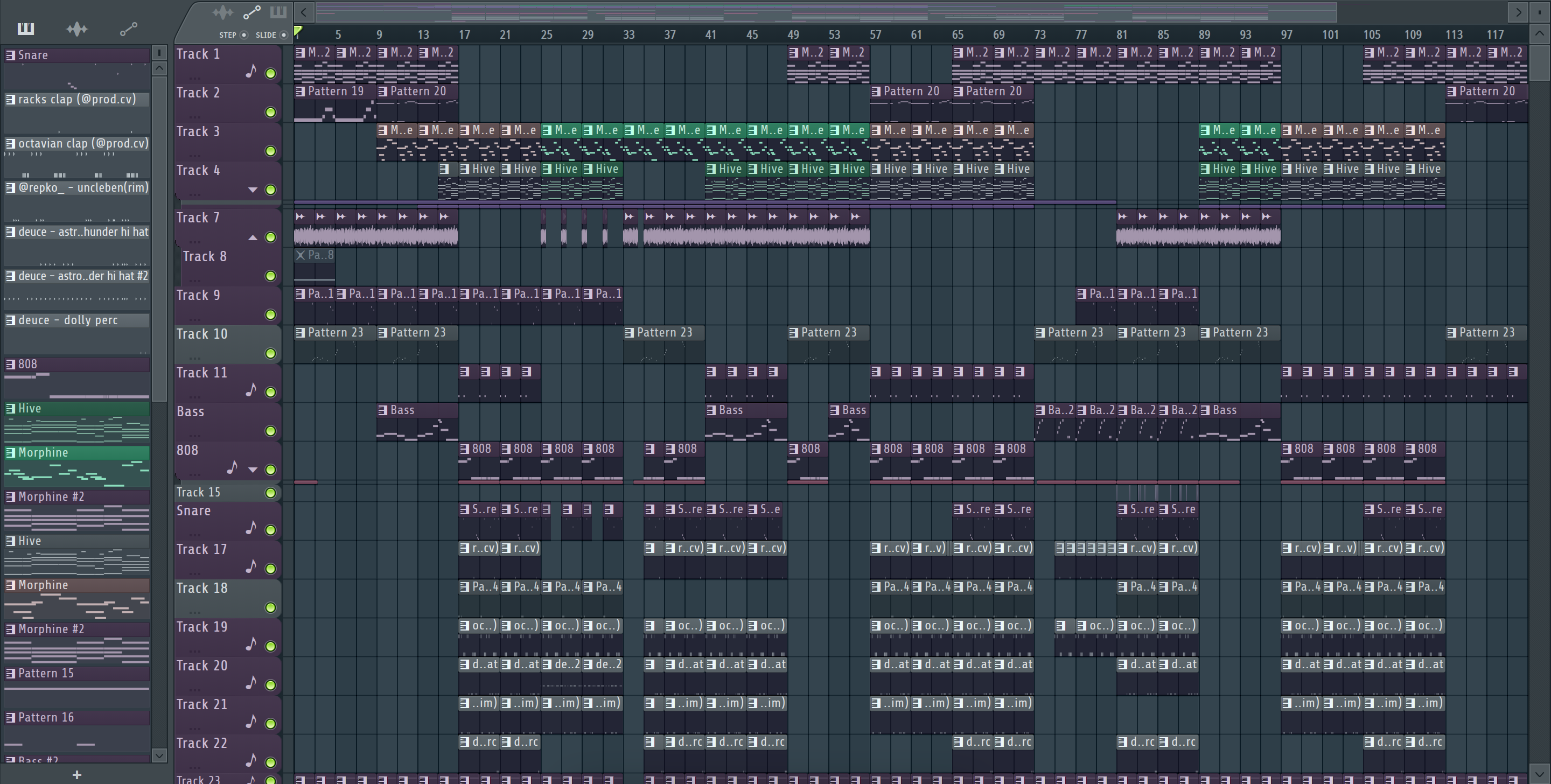Click the playlist header automation curve icon
The width and height of the screenshot is (1551, 784).
point(251,12)
